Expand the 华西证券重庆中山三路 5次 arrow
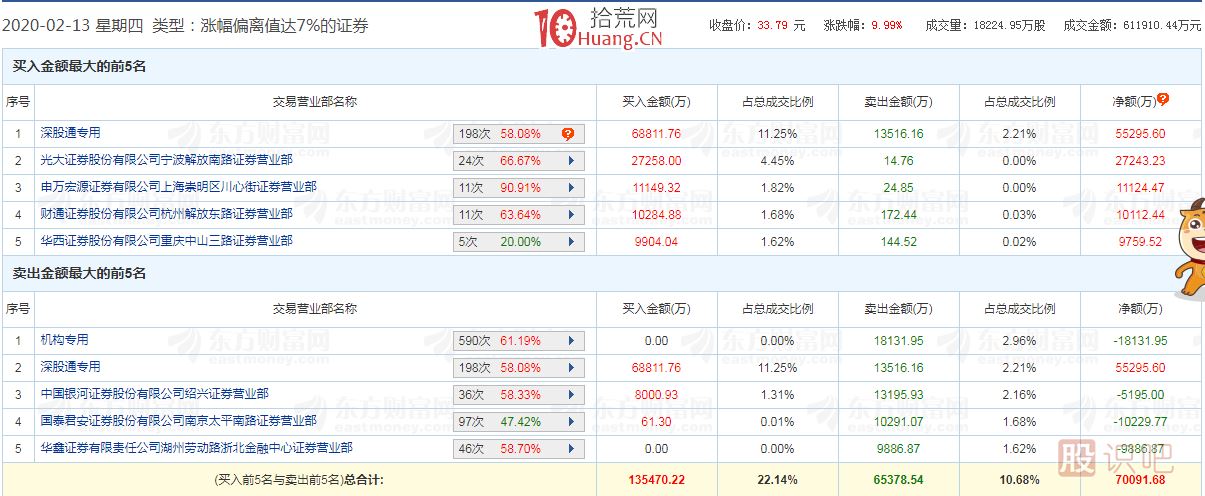This screenshot has height=496, width=1205. (571, 242)
